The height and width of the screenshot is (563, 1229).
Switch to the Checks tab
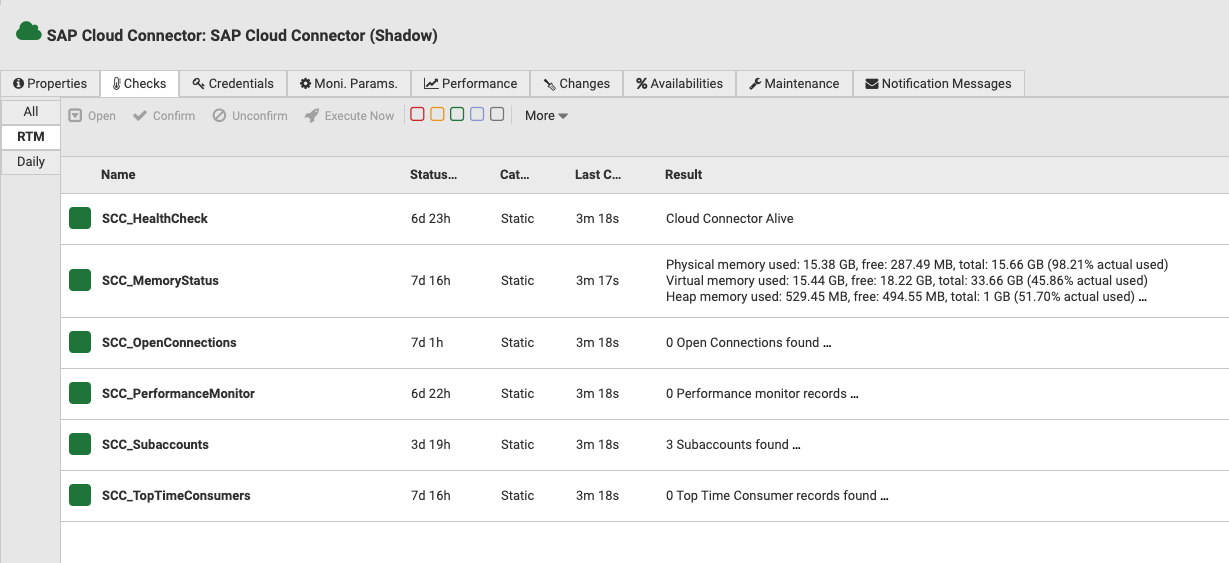139,84
